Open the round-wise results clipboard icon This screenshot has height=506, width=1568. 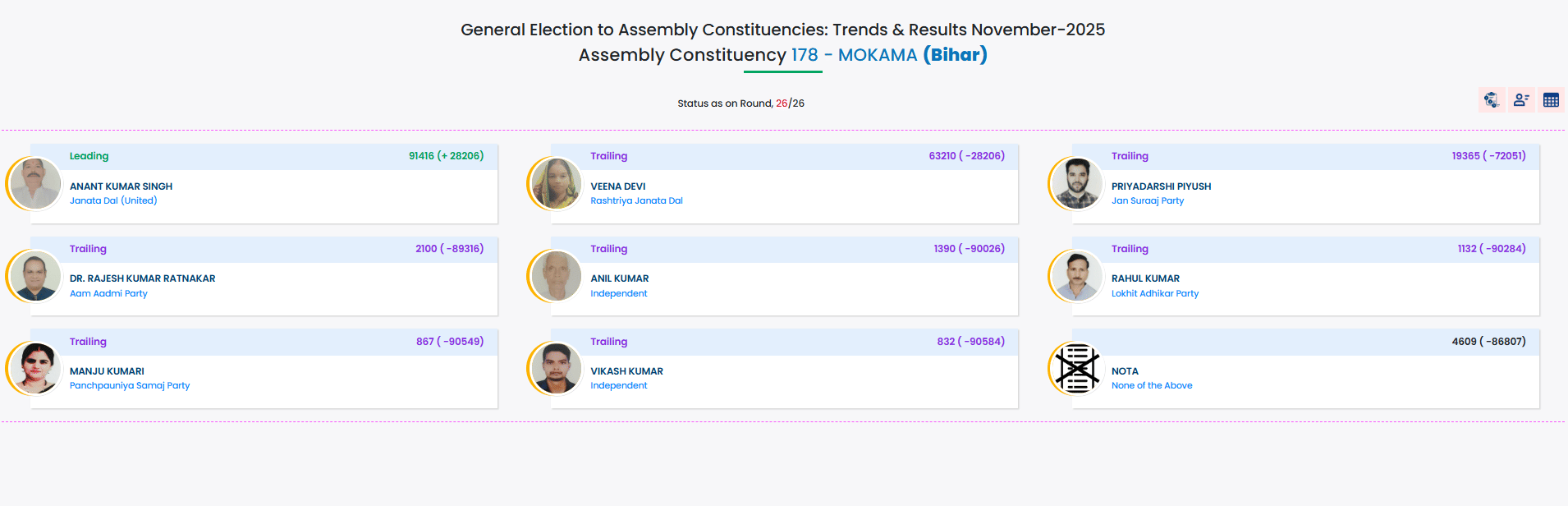[x=1492, y=100]
